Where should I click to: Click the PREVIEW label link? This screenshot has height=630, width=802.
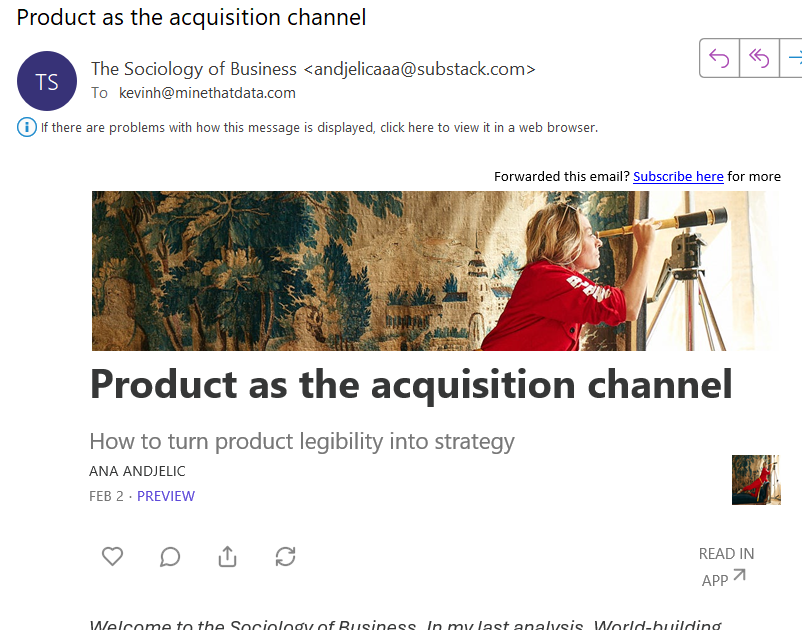point(166,496)
